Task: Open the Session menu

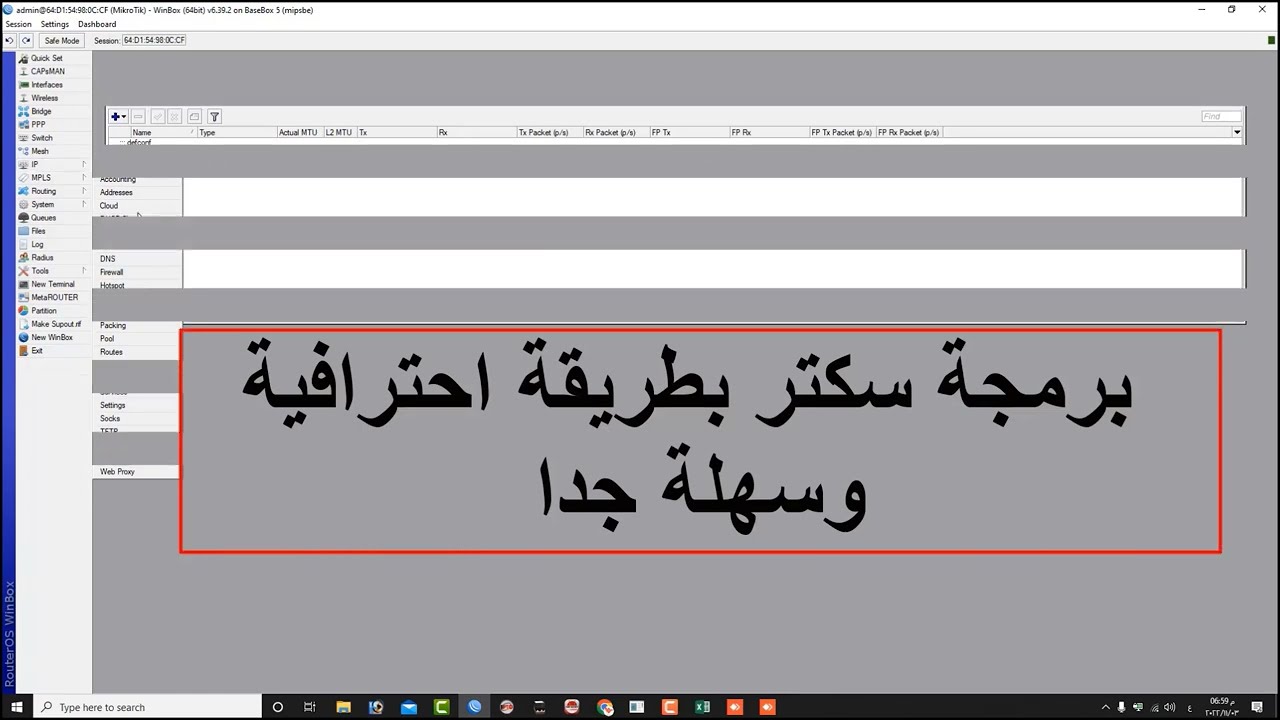Action: 18,24
